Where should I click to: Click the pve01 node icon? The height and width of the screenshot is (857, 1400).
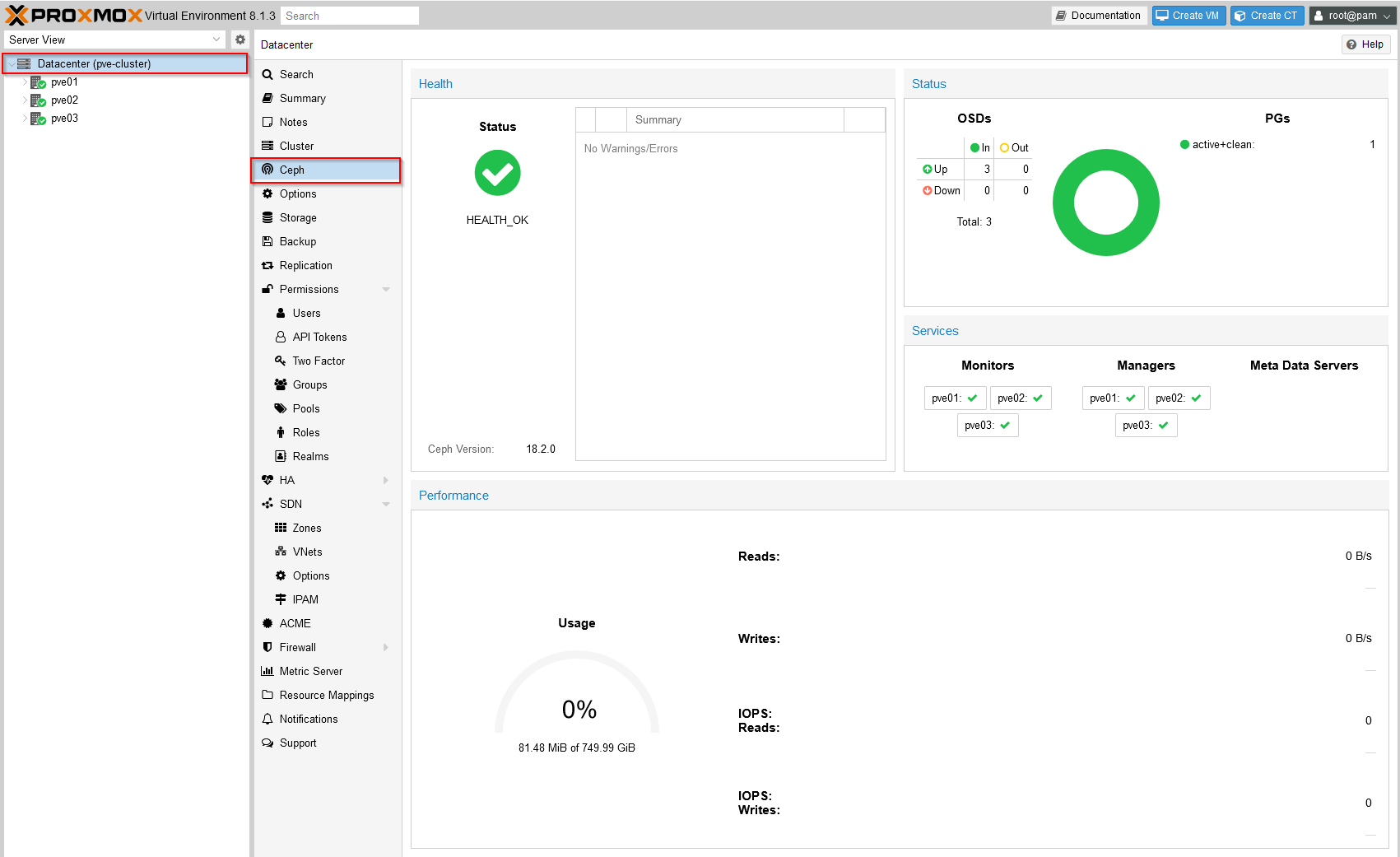(x=38, y=82)
